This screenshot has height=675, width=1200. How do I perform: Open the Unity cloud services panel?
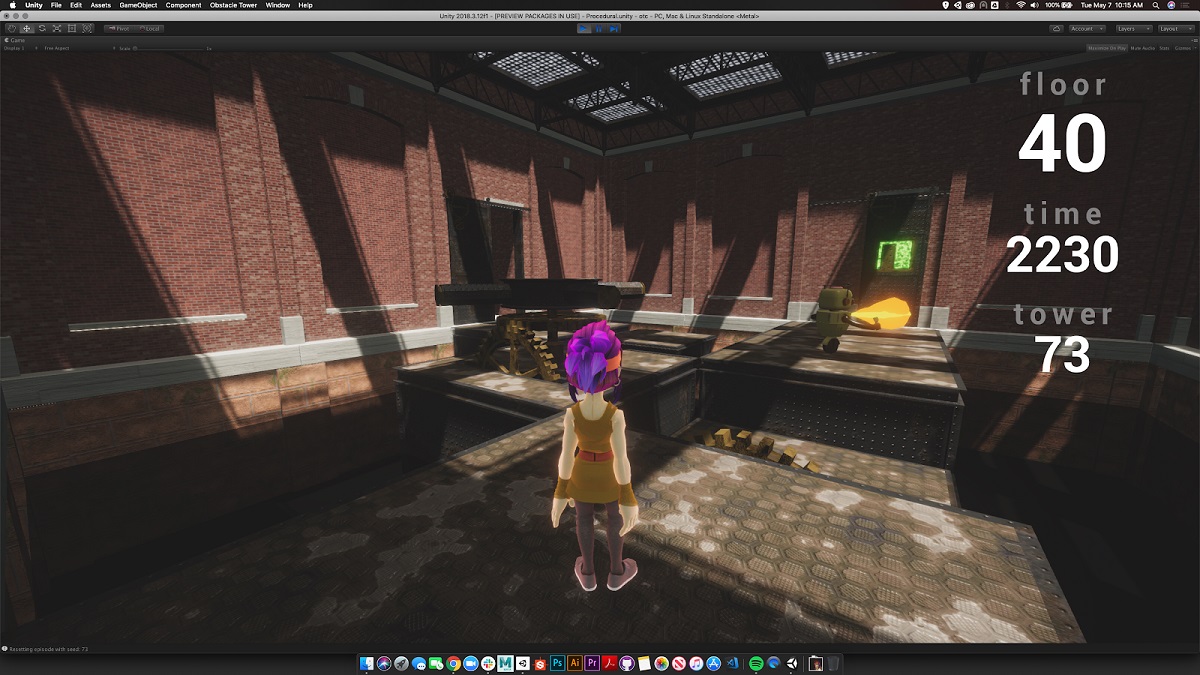click(1055, 28)
